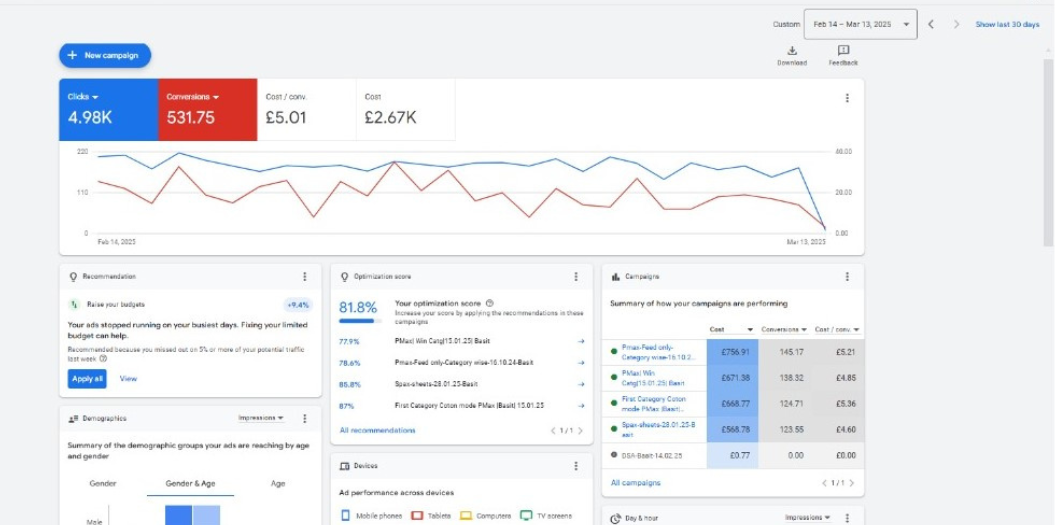The width and height of the screenshot is (1055, 525).
Task: Open the Optimization score card's more options menu
Action: [576, 277]
